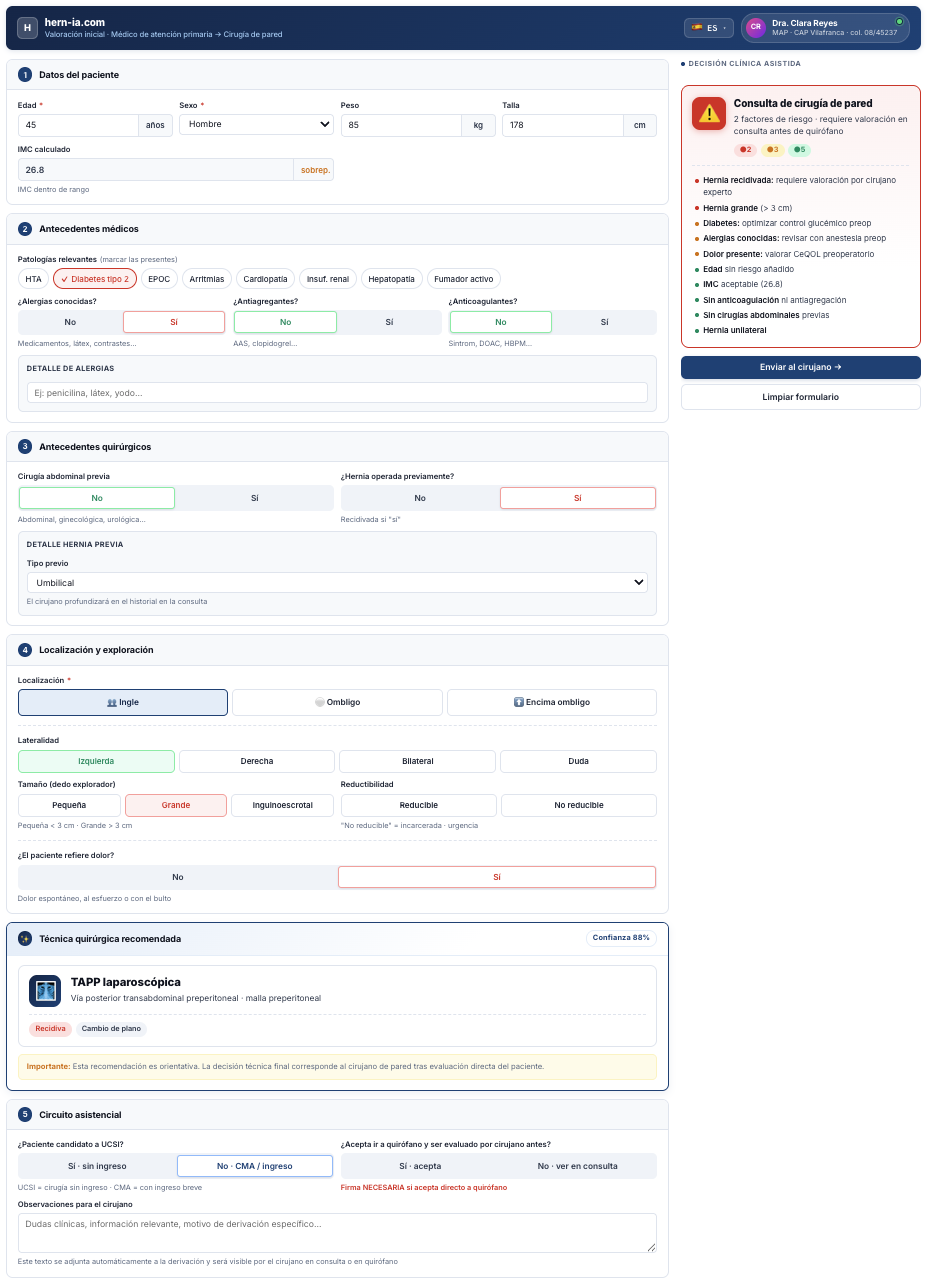Click the Detalle de alergias text field
Image resolution: width=930 pixels, height=1285 pixels.
coord(337,393)
